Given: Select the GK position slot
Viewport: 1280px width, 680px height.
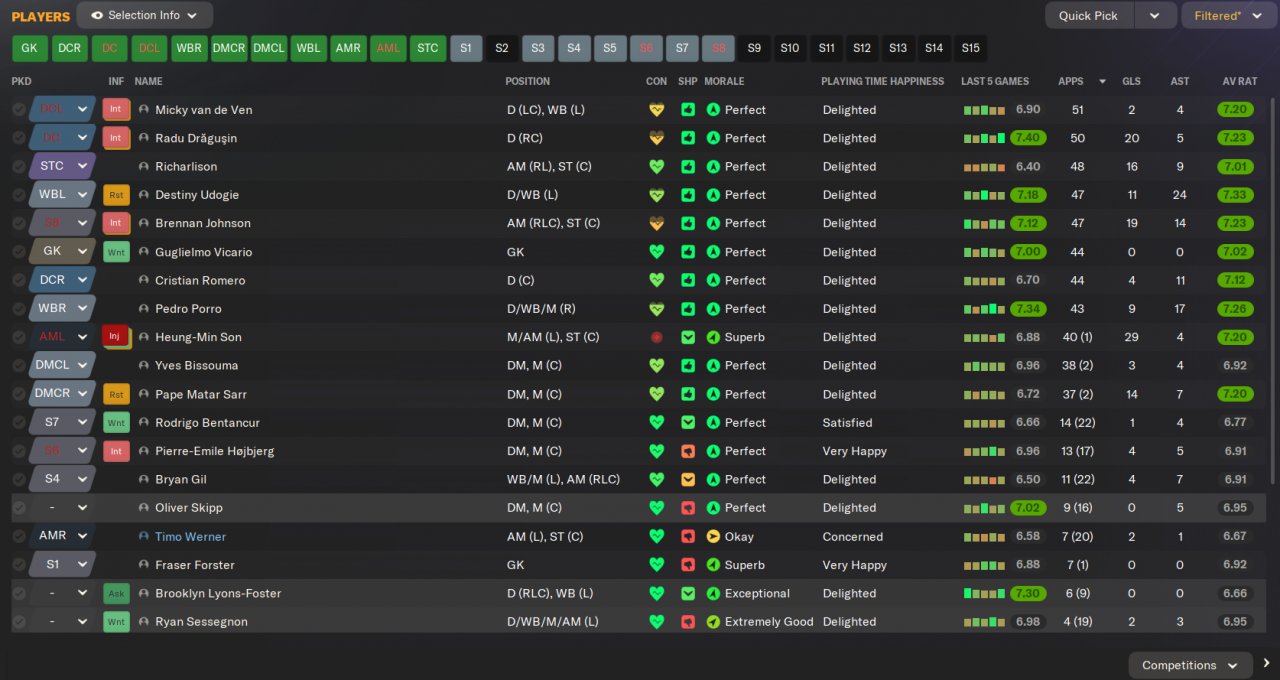Looking at the screenshot, I should [x=29, y=48].
